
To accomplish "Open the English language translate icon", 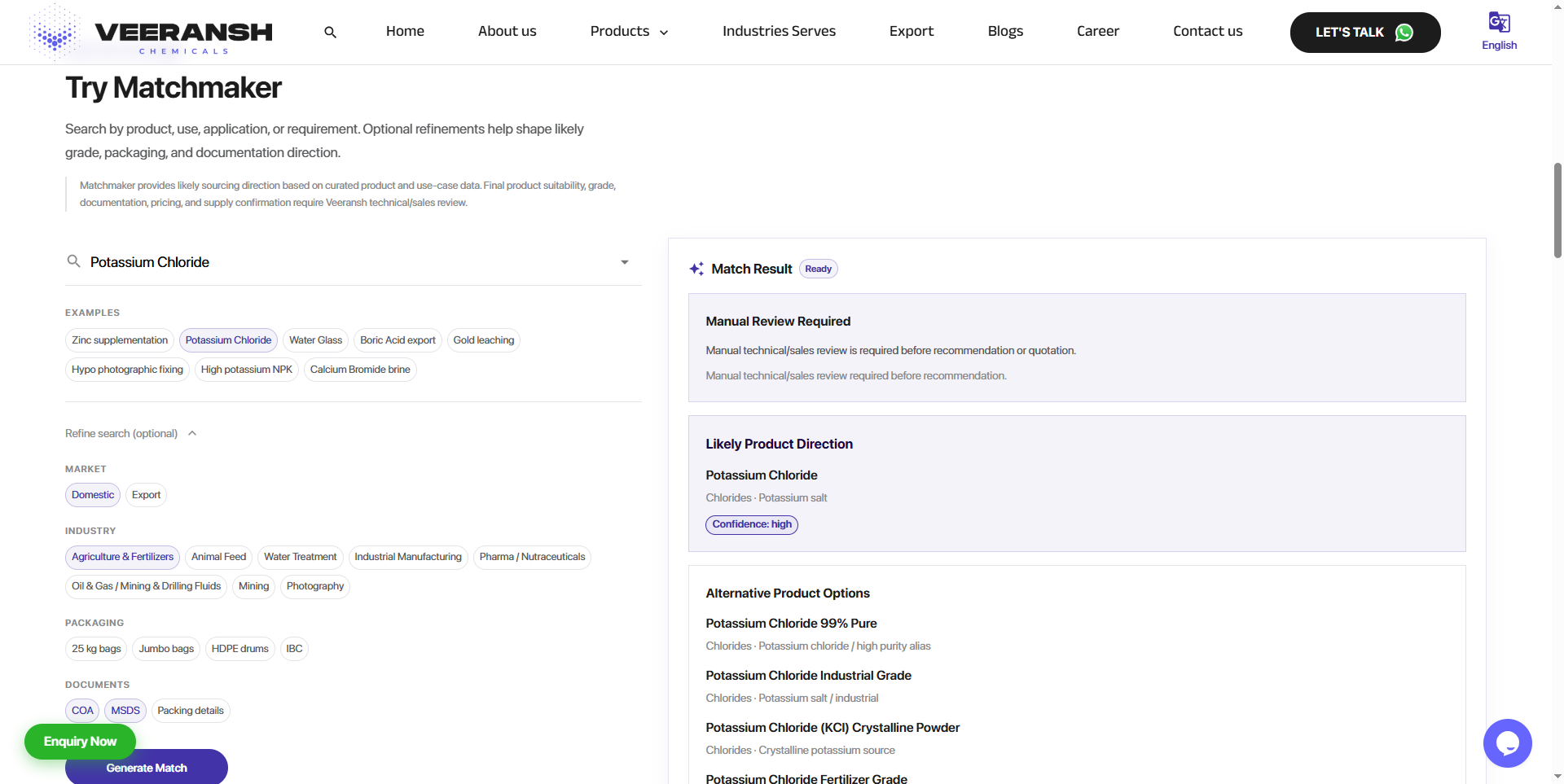I will (x=1499, y=22).
